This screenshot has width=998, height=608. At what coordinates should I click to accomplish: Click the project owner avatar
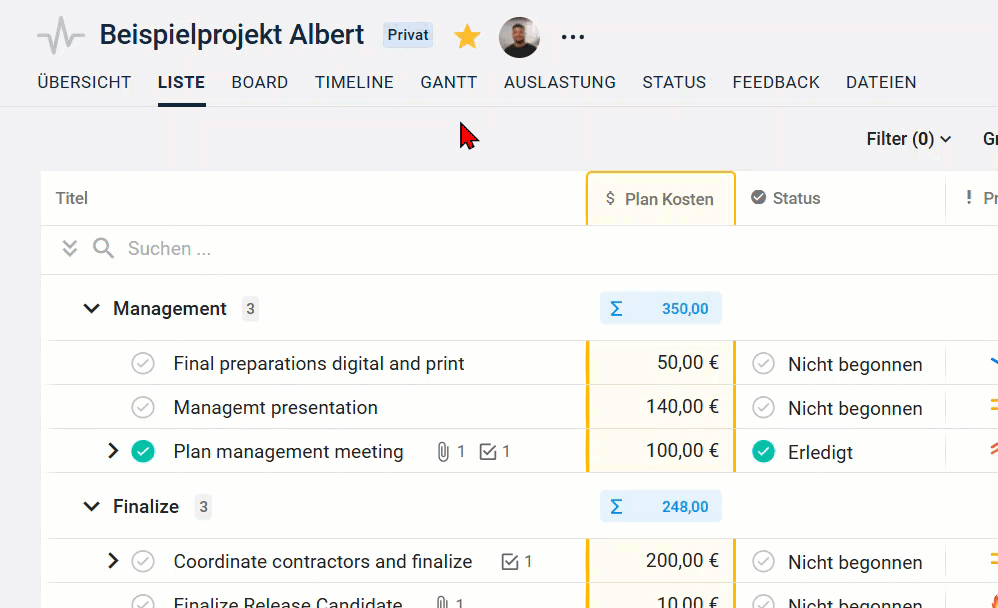coord(519,37)
